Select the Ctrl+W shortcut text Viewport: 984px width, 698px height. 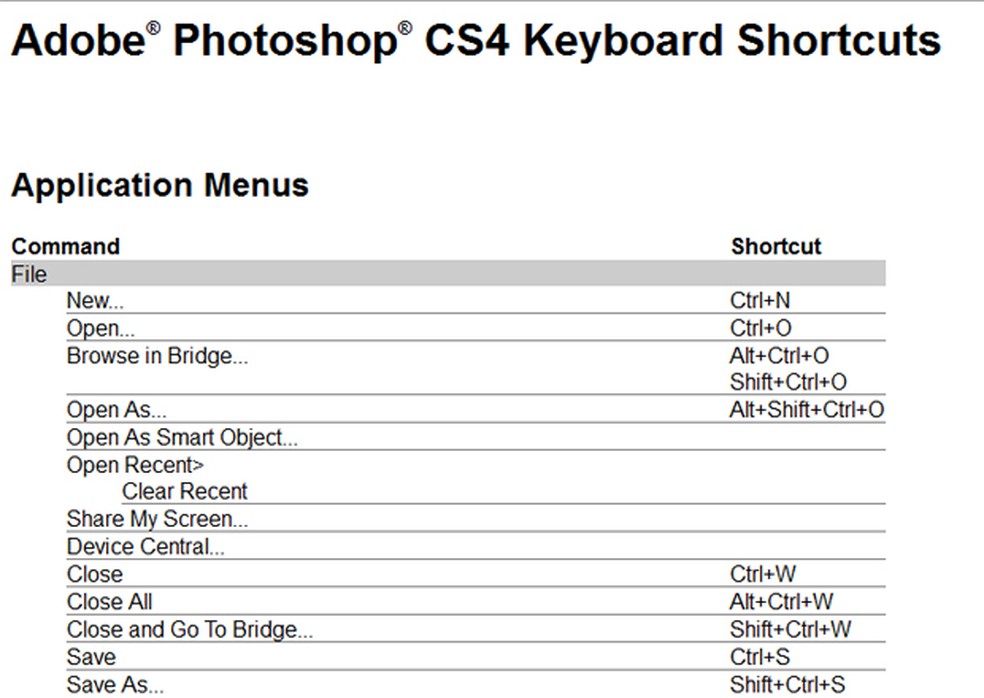point(763,575)
